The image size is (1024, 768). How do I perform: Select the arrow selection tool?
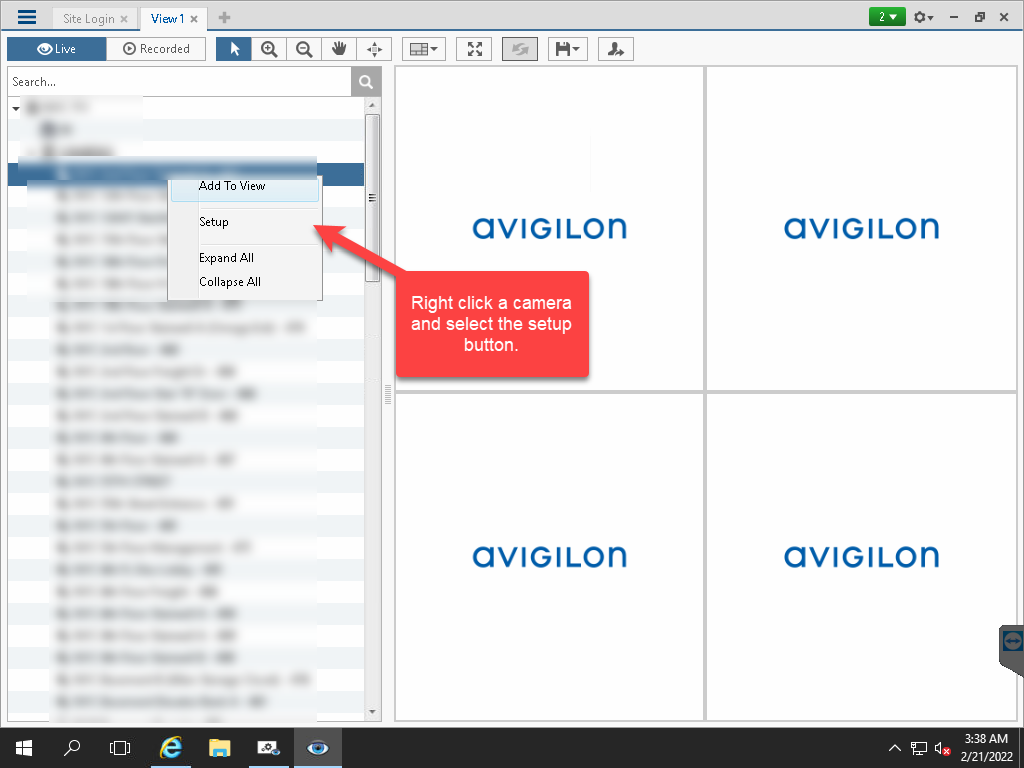pos(233,48)
